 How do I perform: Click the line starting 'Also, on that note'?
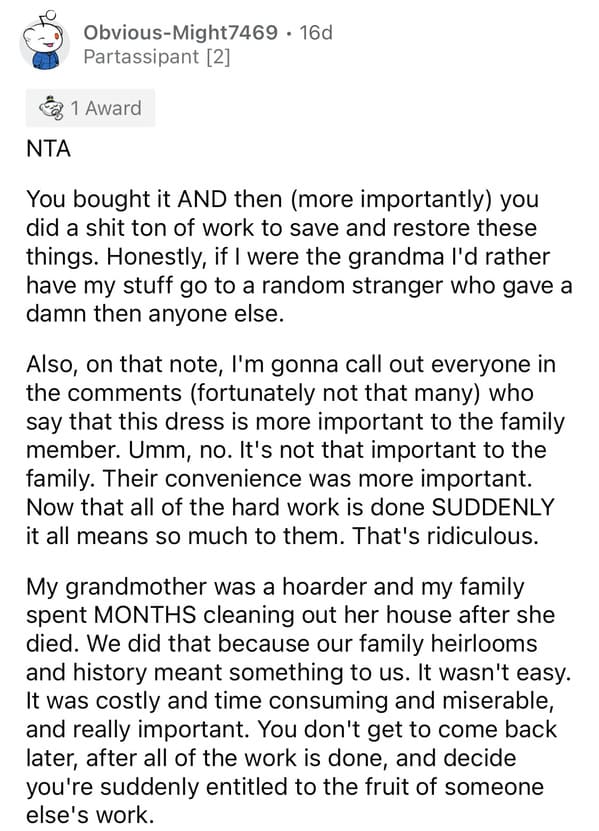[291, 365]
